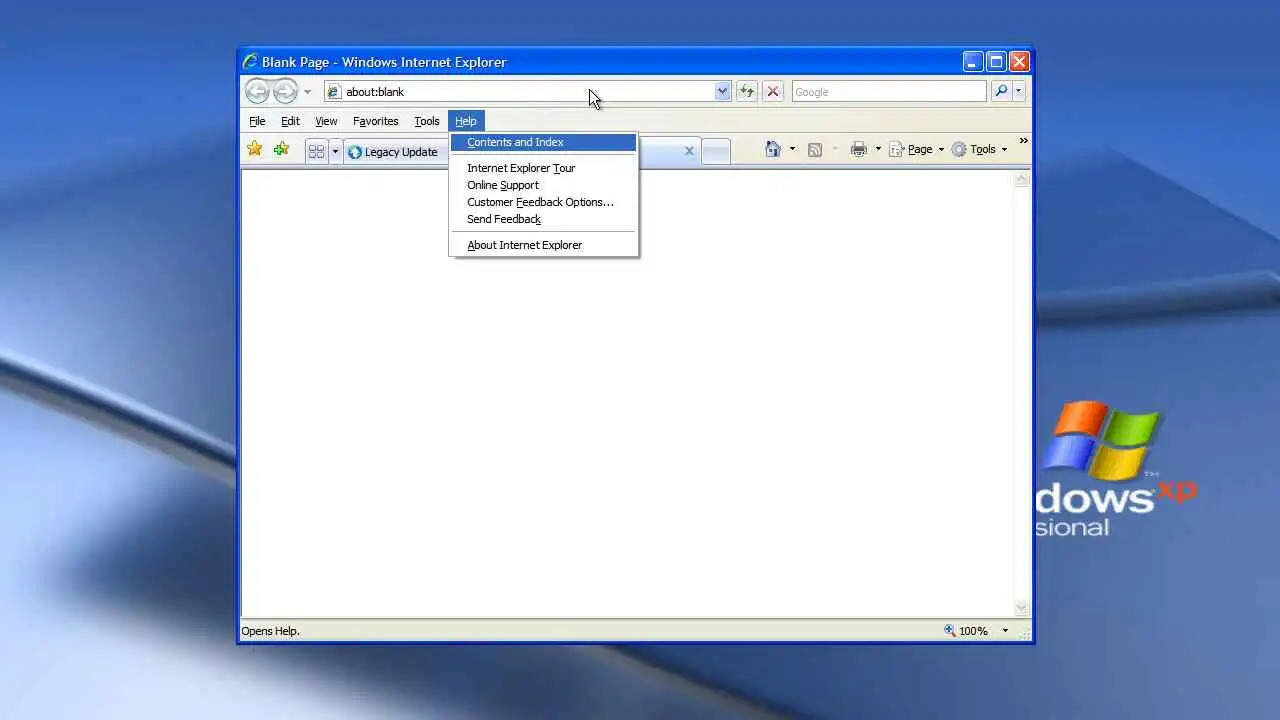Open the Favorites Center star

[255, 149]
